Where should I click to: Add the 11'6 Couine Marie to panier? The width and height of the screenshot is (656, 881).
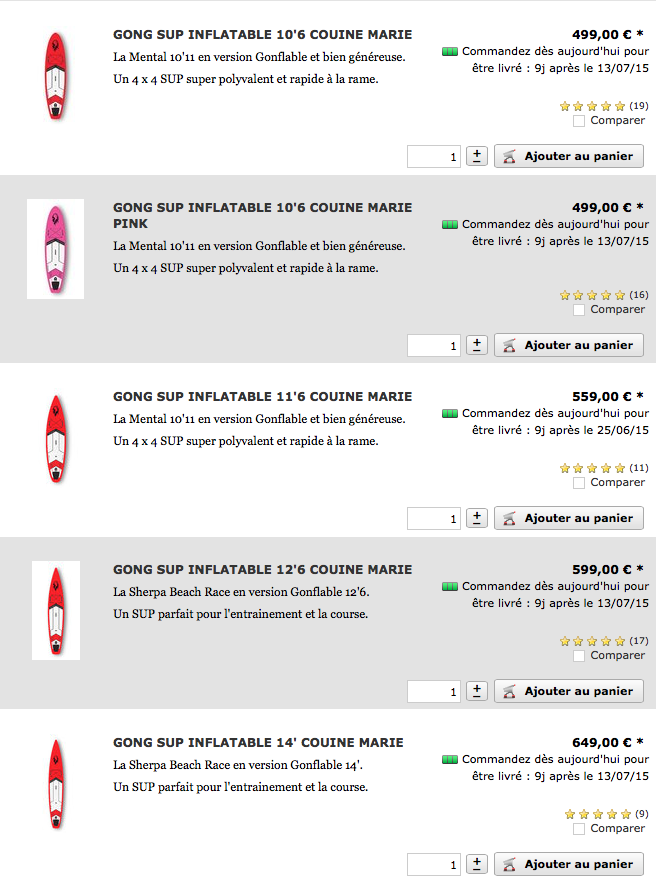coord(569,518)
